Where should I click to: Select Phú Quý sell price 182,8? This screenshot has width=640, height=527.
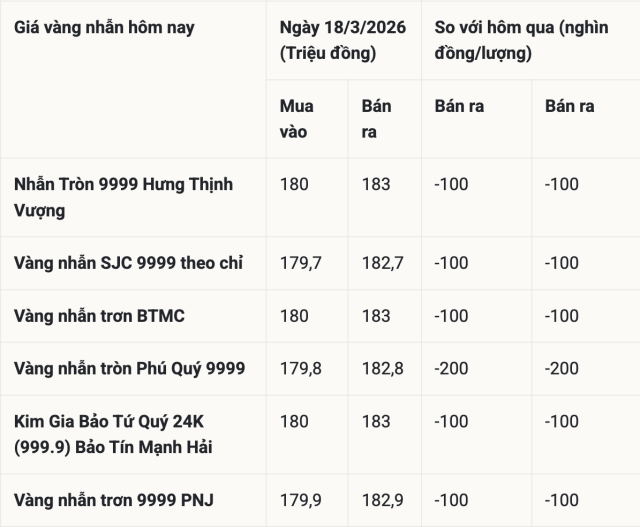383,369
